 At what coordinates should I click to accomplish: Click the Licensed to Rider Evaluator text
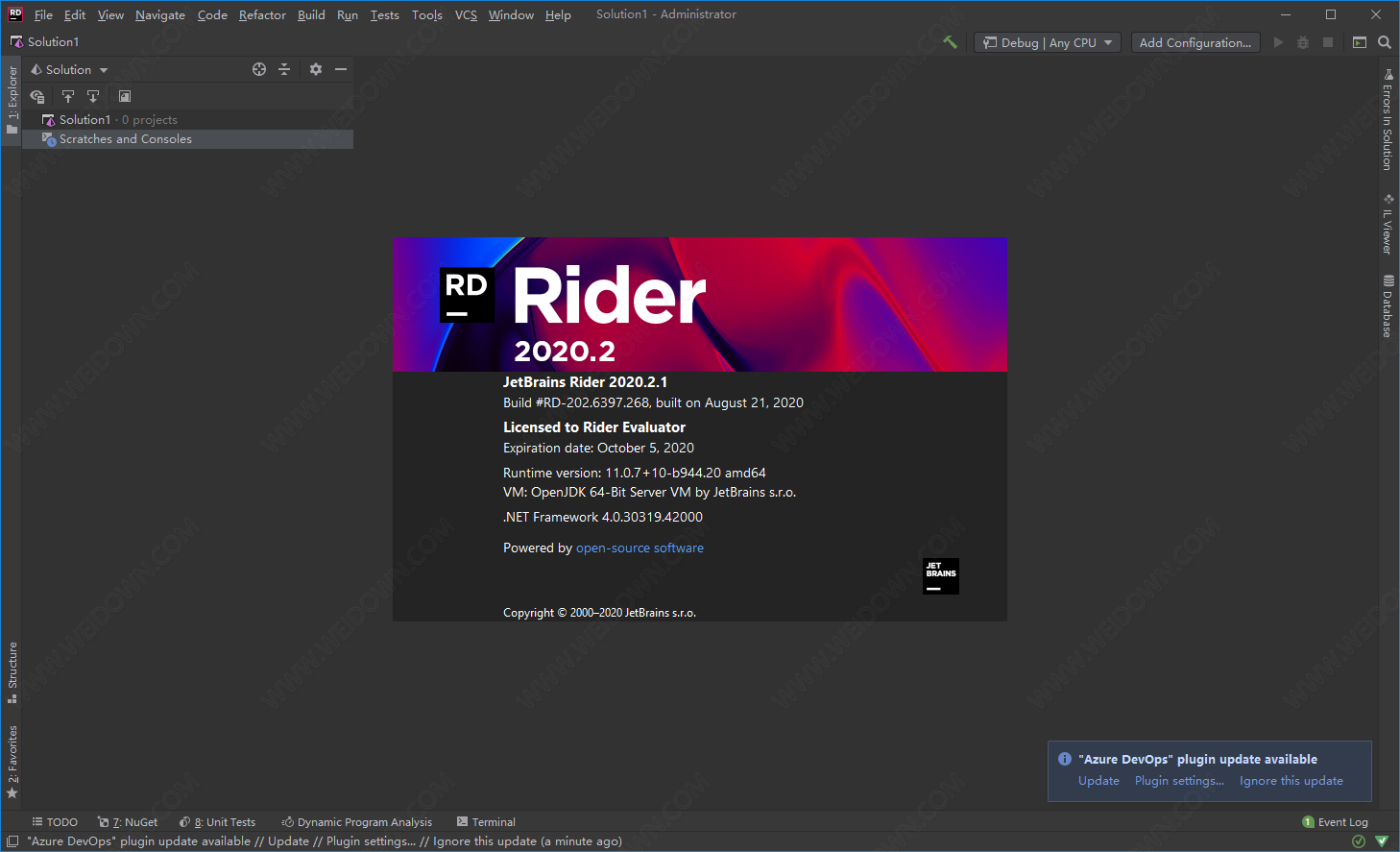click(x=594, y=427)
